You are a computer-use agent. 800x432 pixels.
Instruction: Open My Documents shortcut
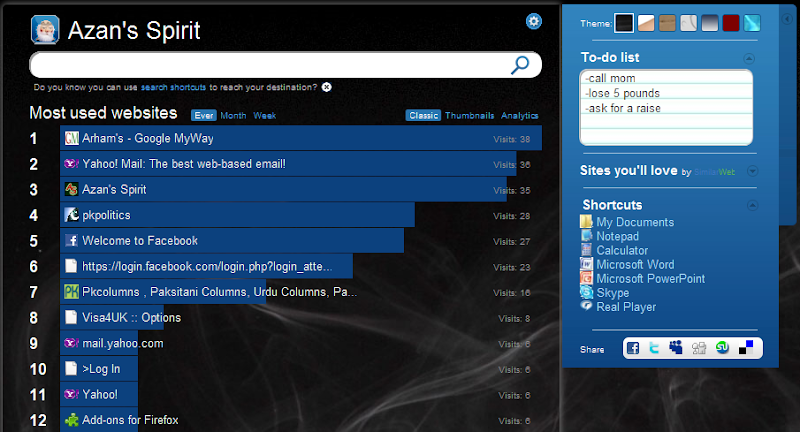coord(635,222)
